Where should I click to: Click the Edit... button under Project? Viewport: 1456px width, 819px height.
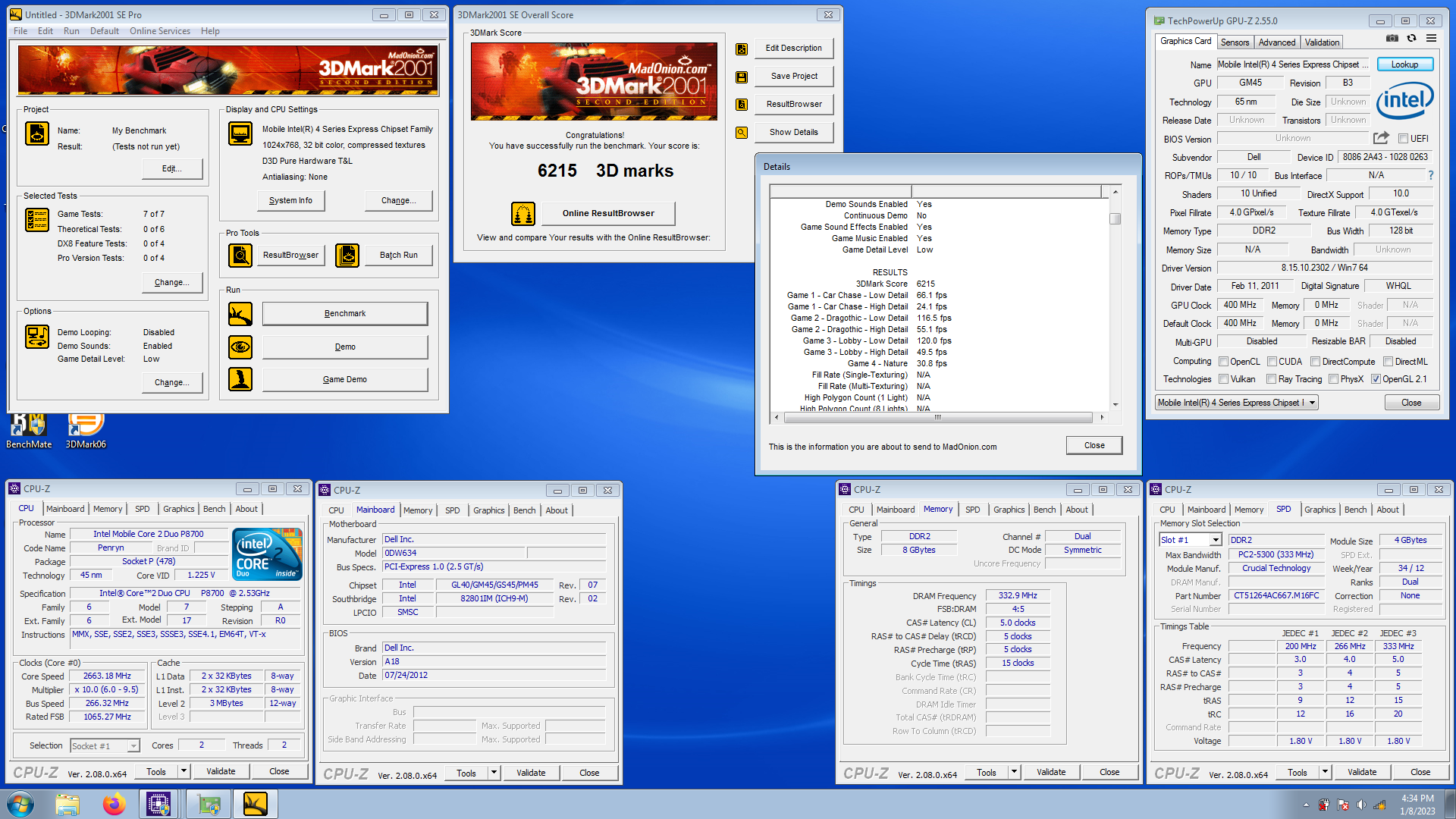(x=172, y=168)
